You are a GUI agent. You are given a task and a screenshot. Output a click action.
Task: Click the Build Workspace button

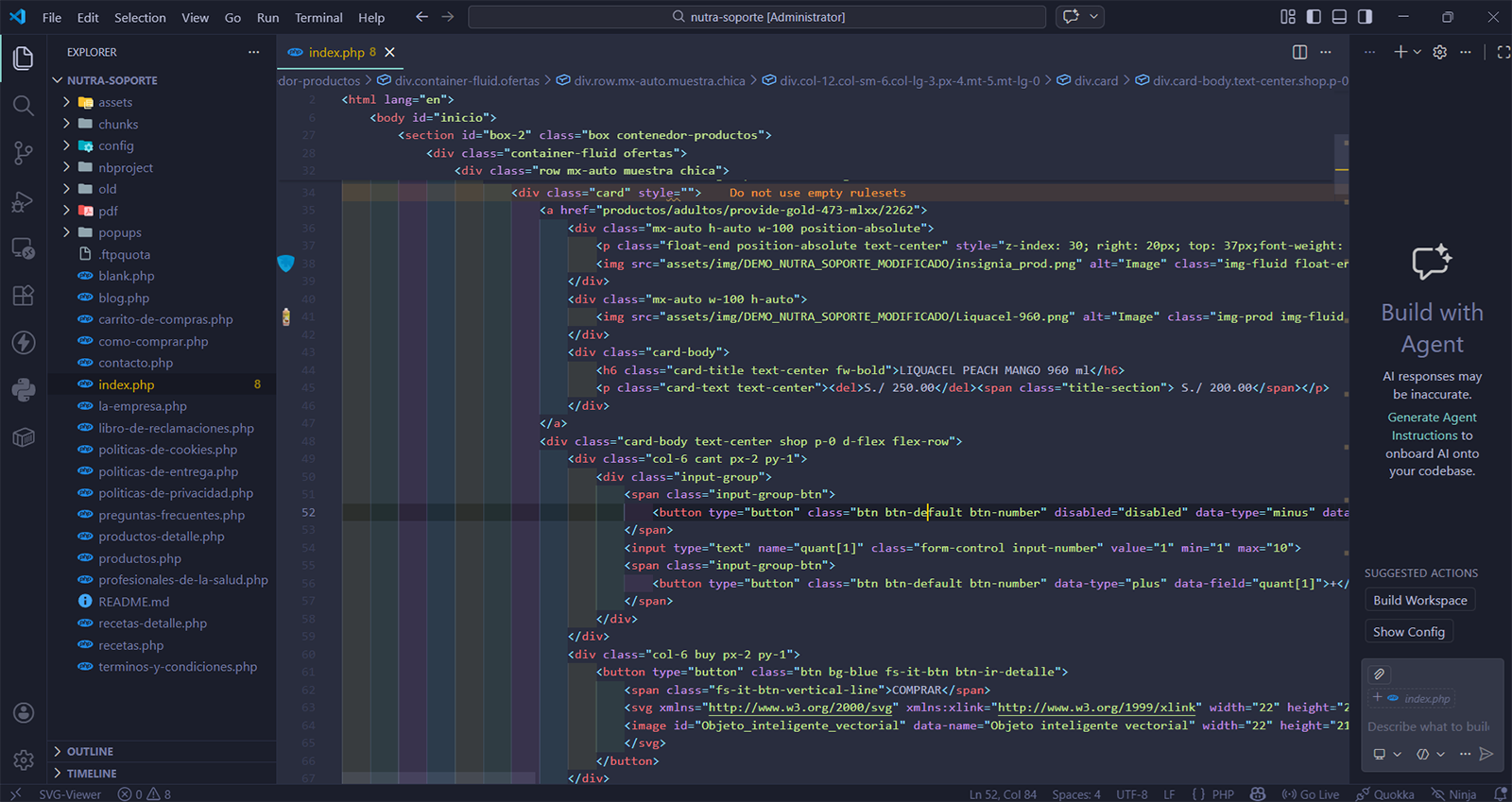click(1419, 600)
